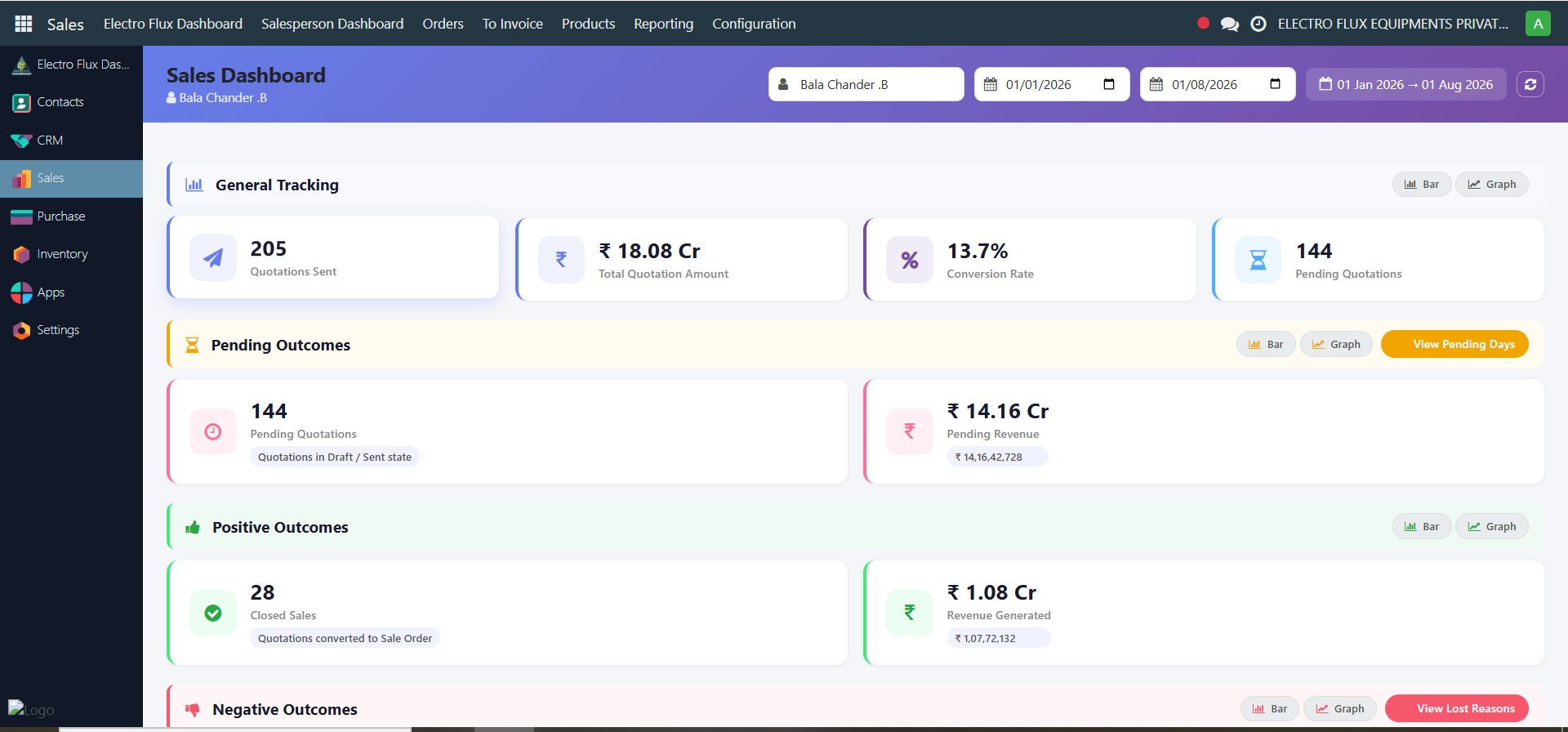Click the Positive Outcomes thumbs-up icon
This screenshot has width=1568, height=732.
coord(193,527)
